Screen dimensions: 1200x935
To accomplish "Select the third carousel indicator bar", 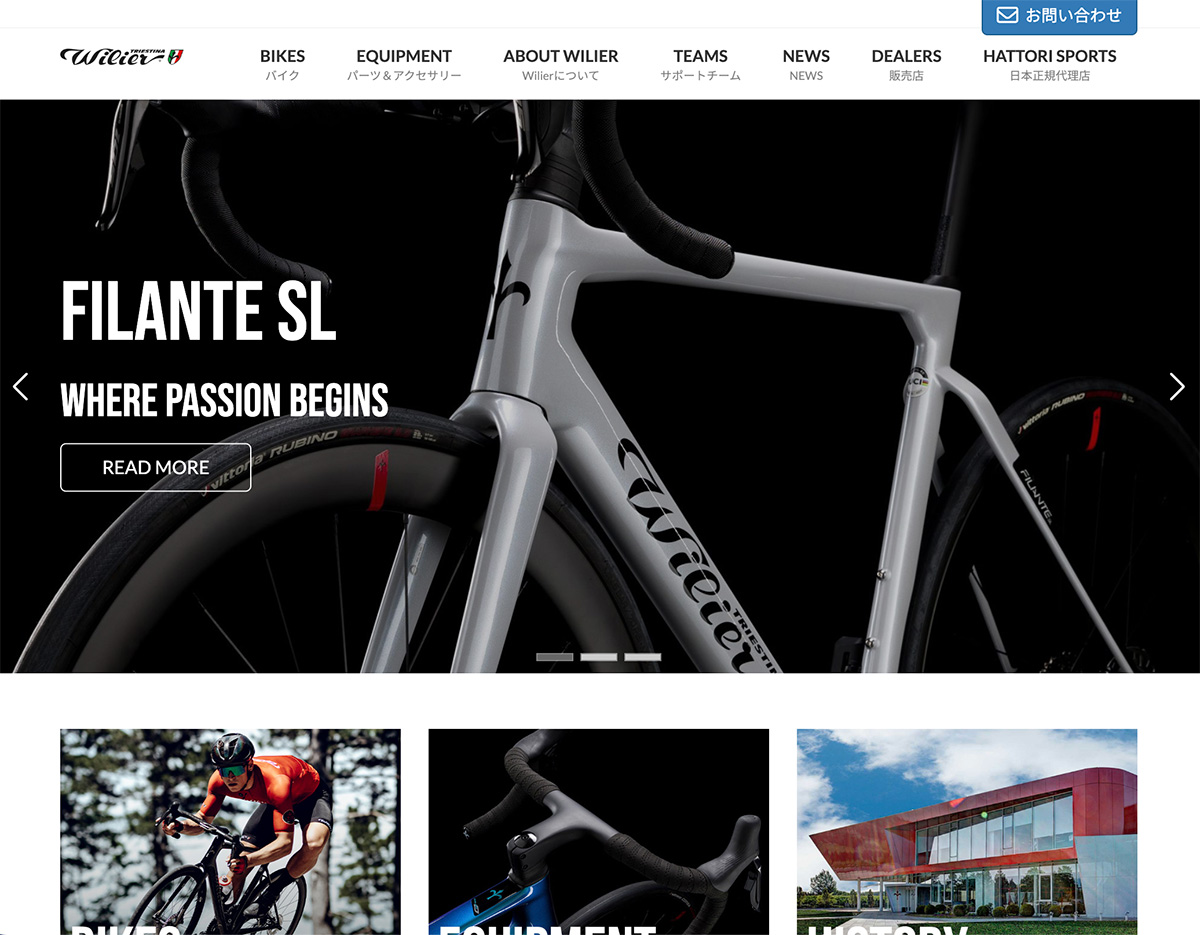I will tap(643, 657).
